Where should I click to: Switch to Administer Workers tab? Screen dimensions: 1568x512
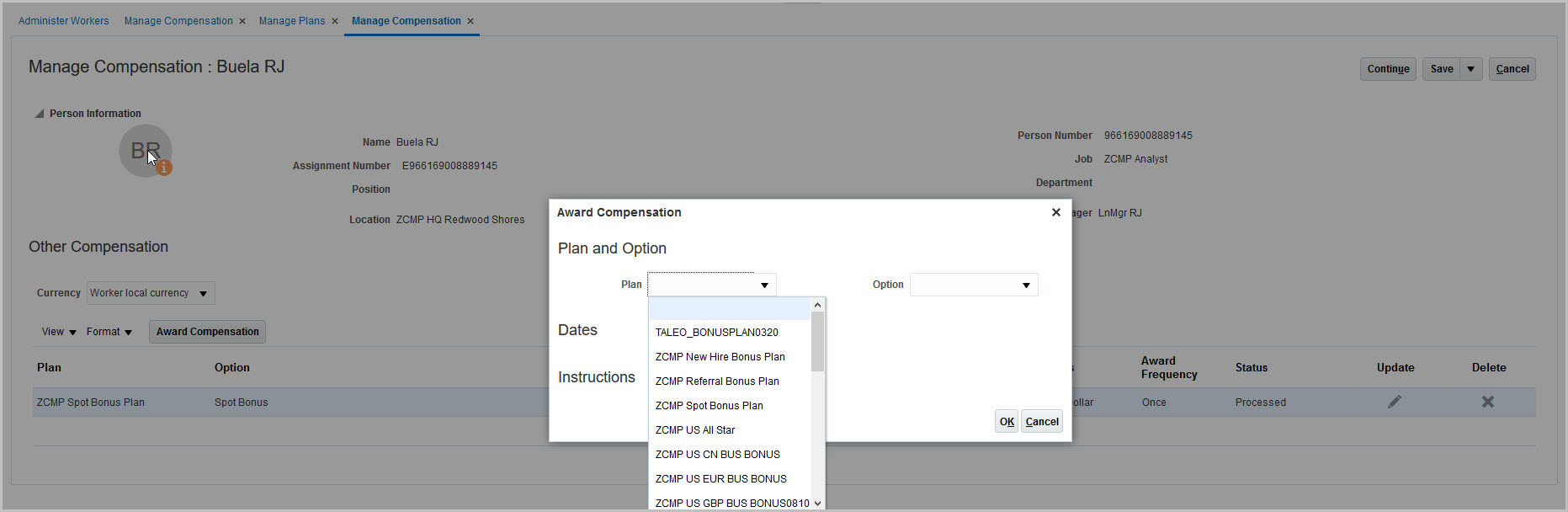64,21
